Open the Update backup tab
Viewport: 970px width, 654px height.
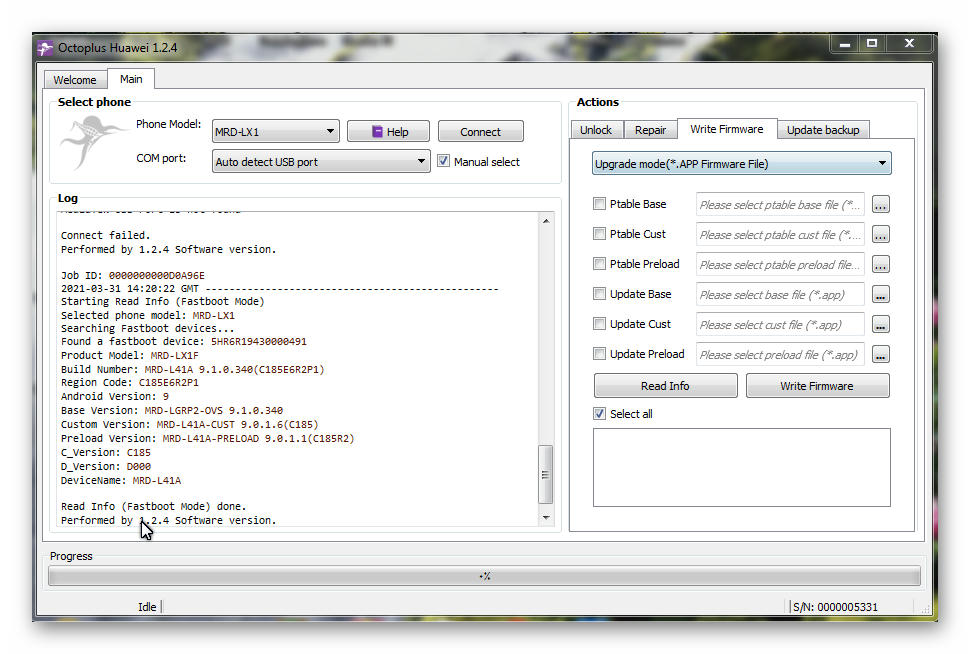(x=823, y=130)
